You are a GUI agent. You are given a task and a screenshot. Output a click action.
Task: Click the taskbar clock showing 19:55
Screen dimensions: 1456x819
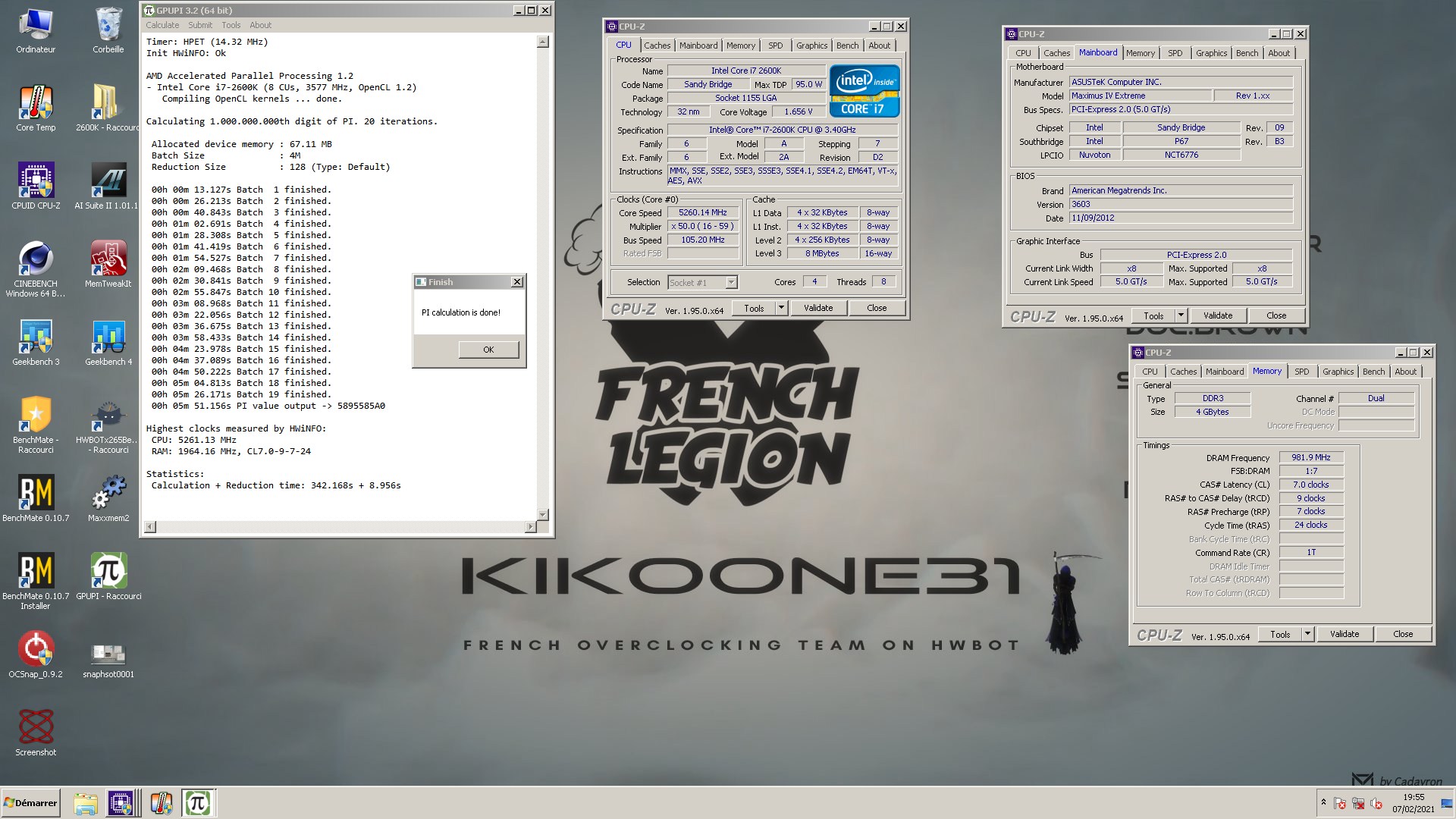point(1414,803)
